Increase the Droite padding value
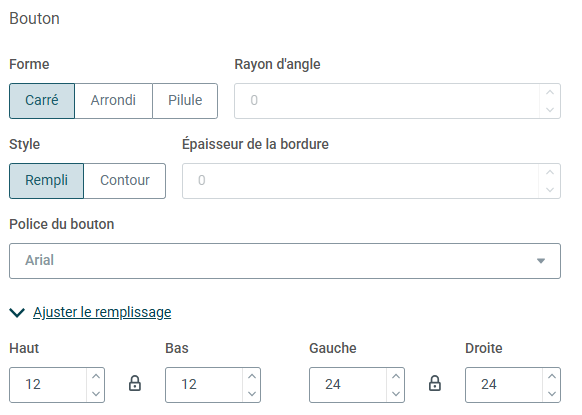The height and width of the screenshot is (415, 582). (552, 376)
